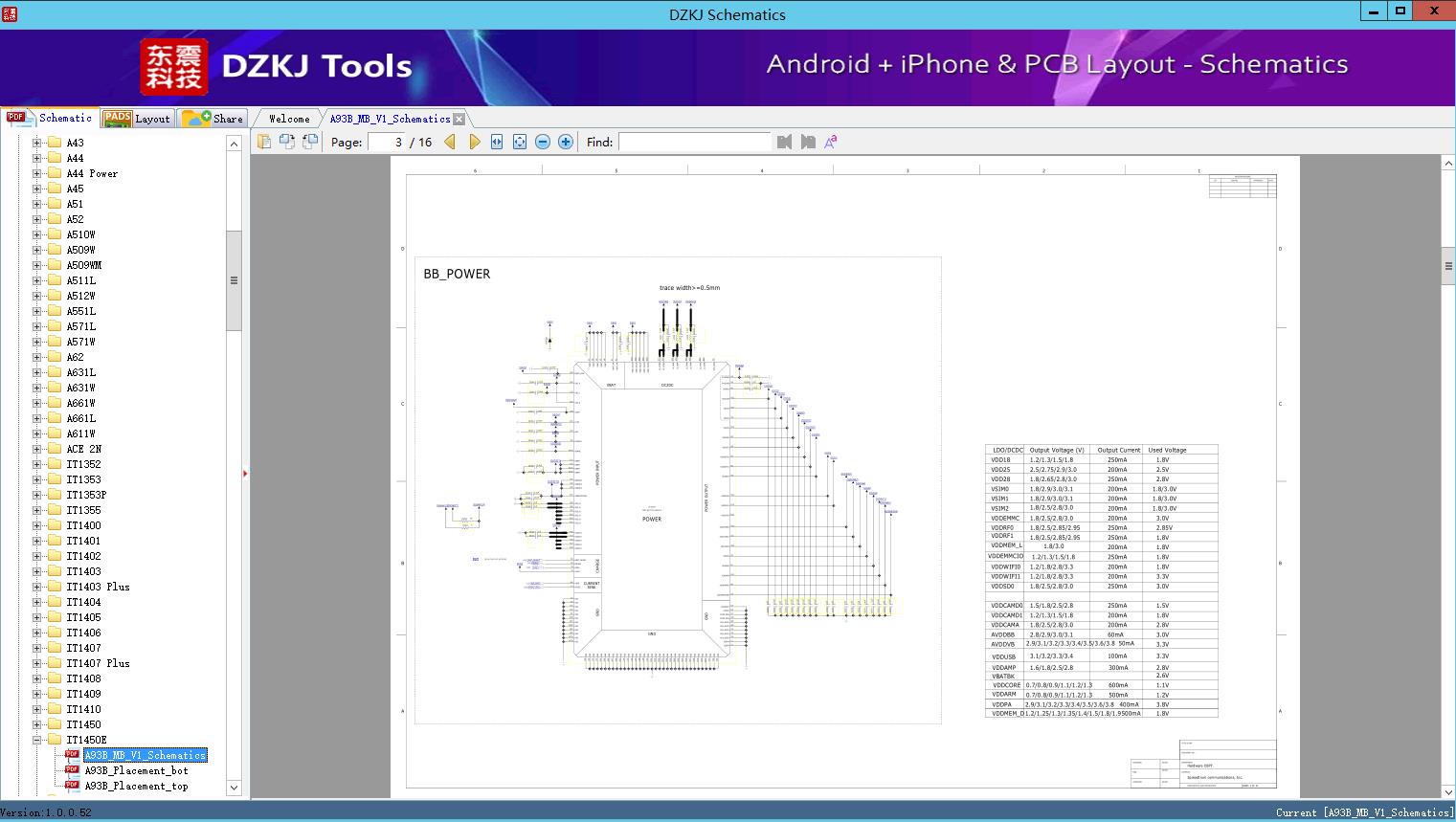This screenshot has height=822, width=1456.
Task: Open the Welcome document tab
Action: click(289, 119)
